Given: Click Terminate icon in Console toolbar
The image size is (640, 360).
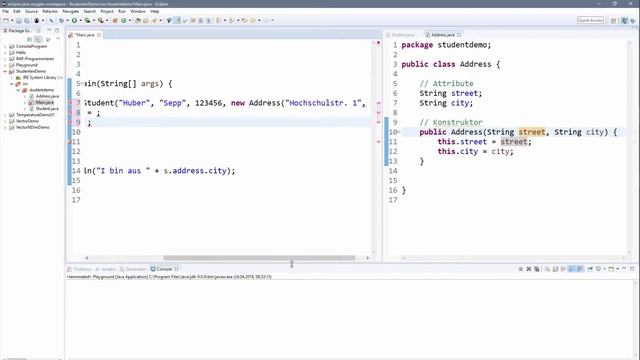Looking at the screenshot, I should click(521, 269).
